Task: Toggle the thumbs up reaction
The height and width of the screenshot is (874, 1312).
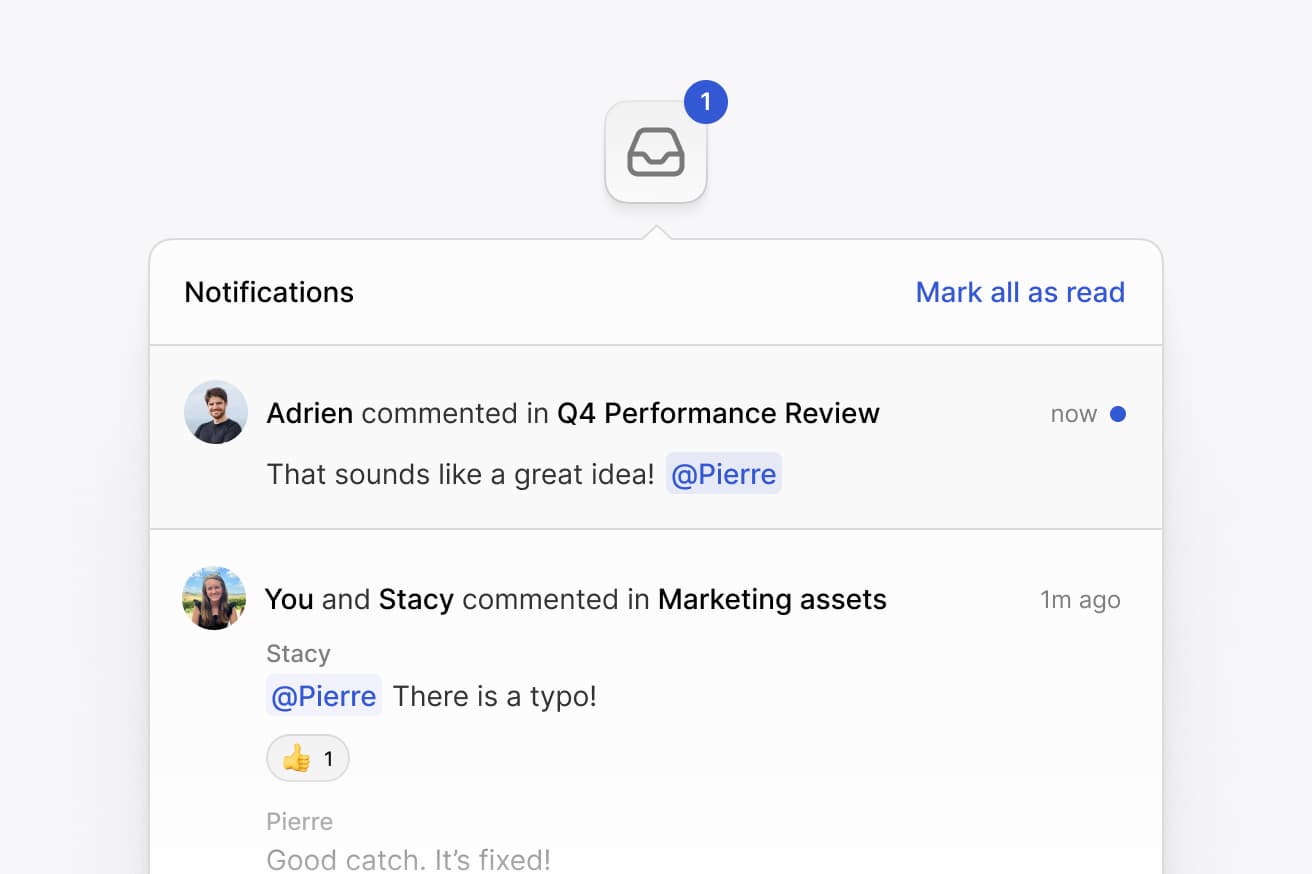Action: pyautogui.click(x=308, y=759)
